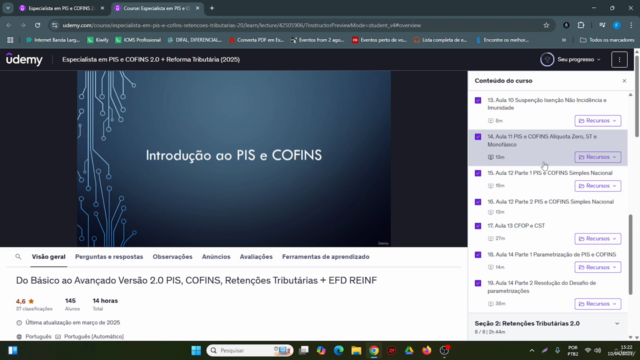
Task: Open the Recursos dropdown for lecture 17
Action: [598, 238]
